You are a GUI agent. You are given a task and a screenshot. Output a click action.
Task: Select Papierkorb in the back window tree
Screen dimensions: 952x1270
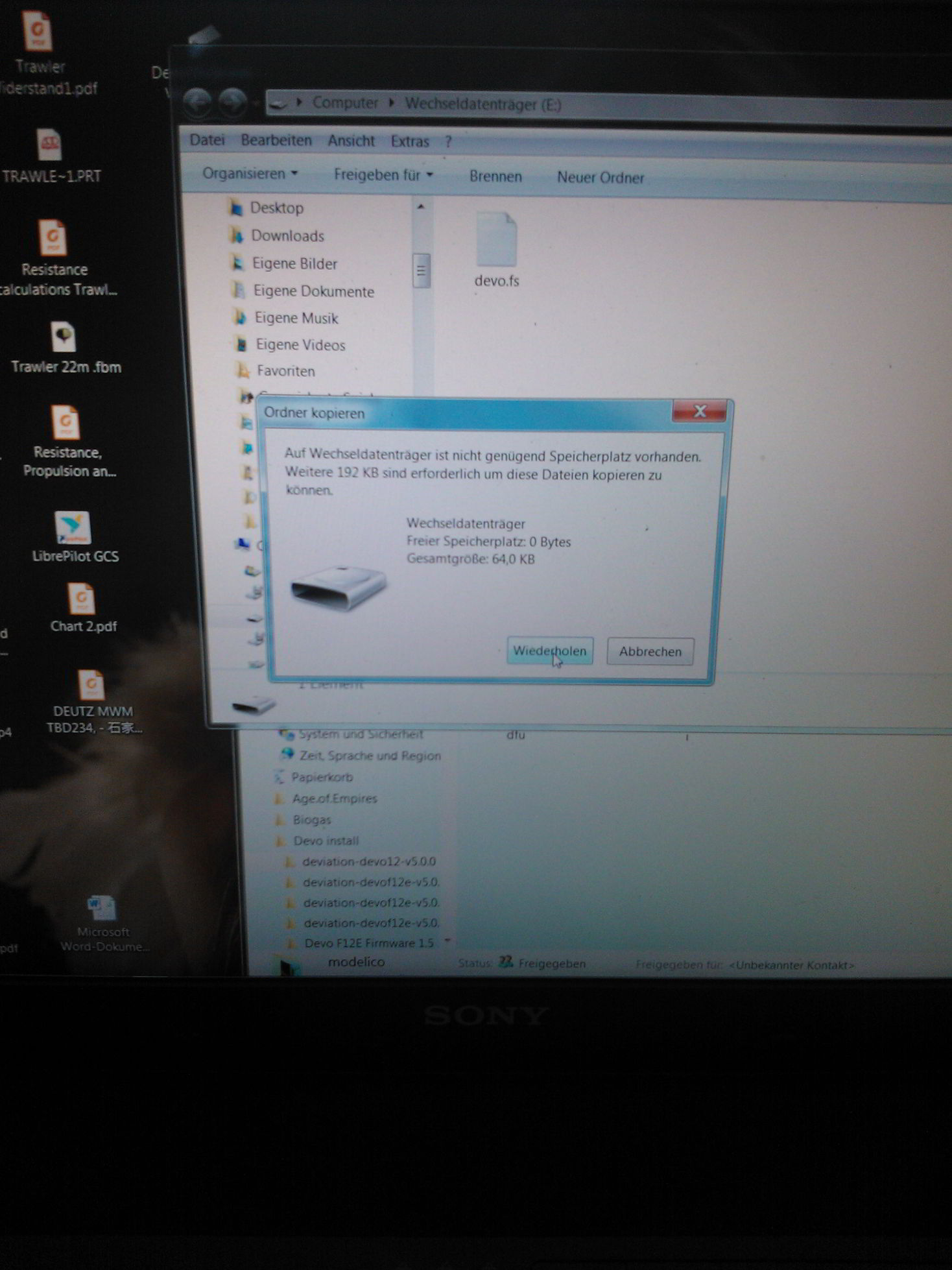[322, 776]
